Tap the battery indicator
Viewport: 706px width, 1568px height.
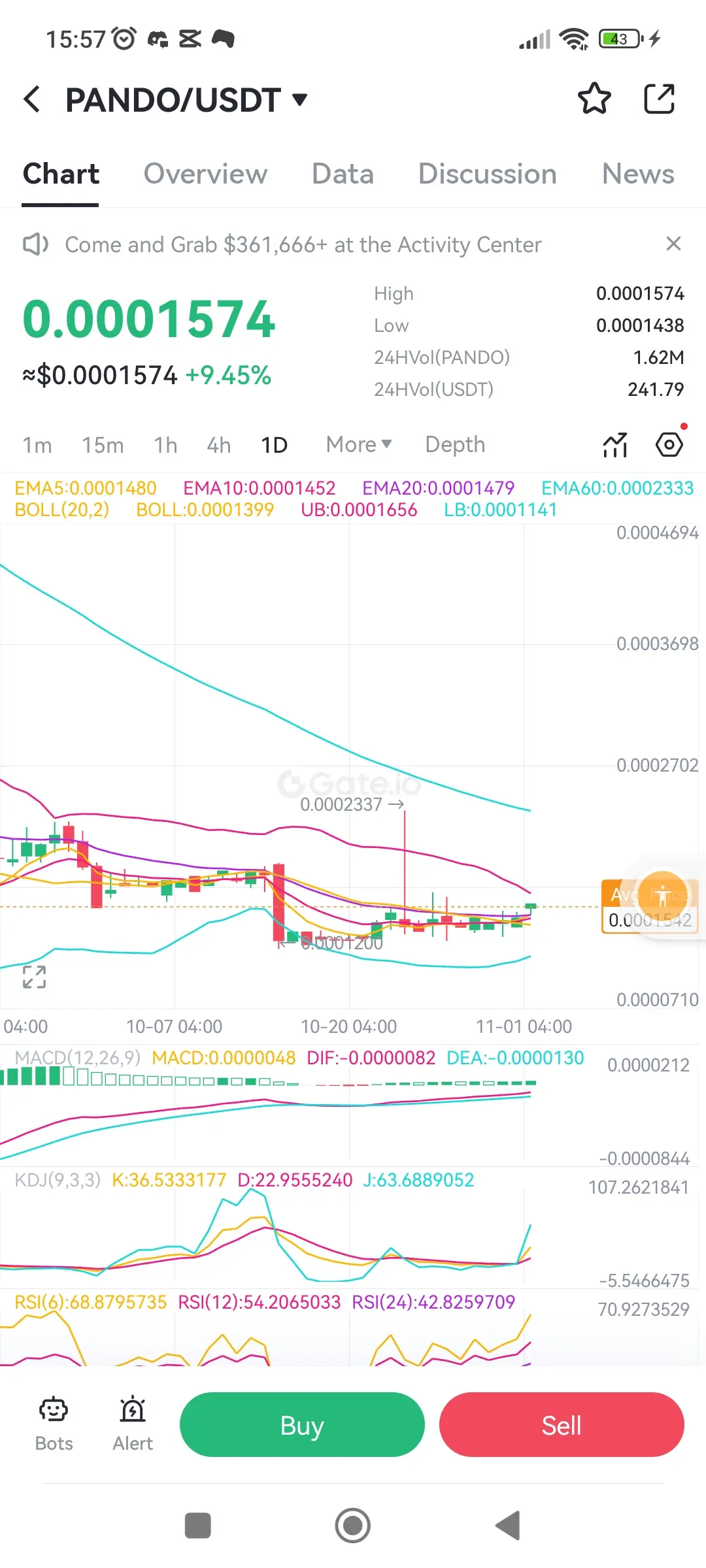tap(622, 39)
